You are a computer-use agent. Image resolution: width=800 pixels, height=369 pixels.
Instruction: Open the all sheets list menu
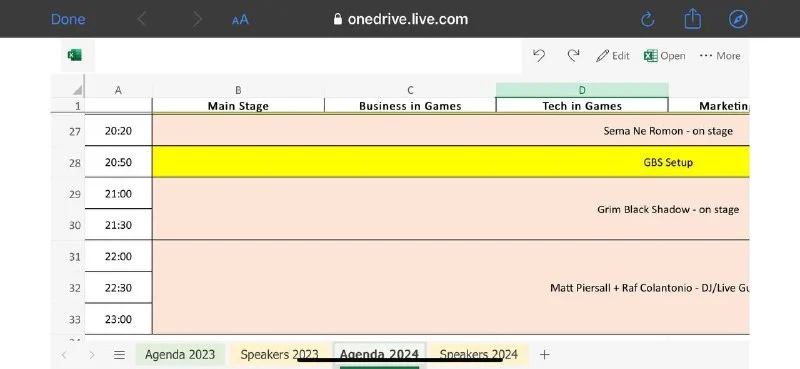(x=119, y=355)
